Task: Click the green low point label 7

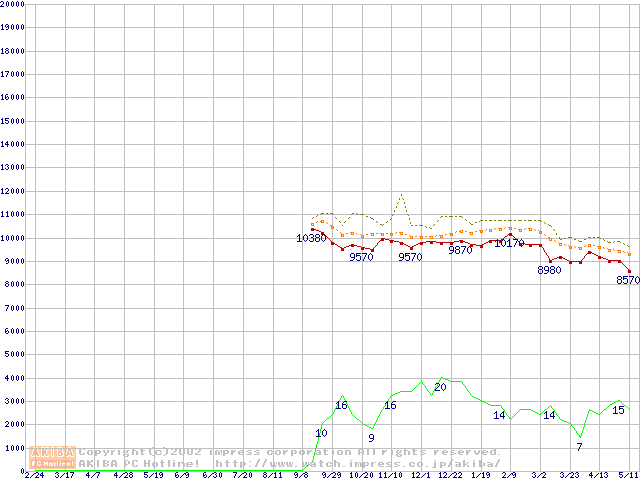Action: pyautogui.click(x=579, y=446)
